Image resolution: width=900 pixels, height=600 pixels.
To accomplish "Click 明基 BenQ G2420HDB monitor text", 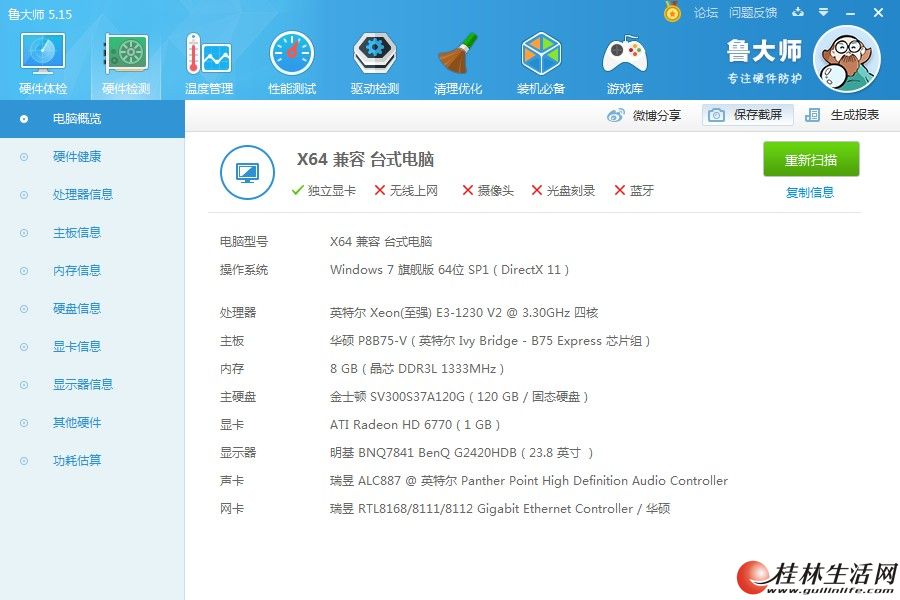I will [x=461, y=453].
